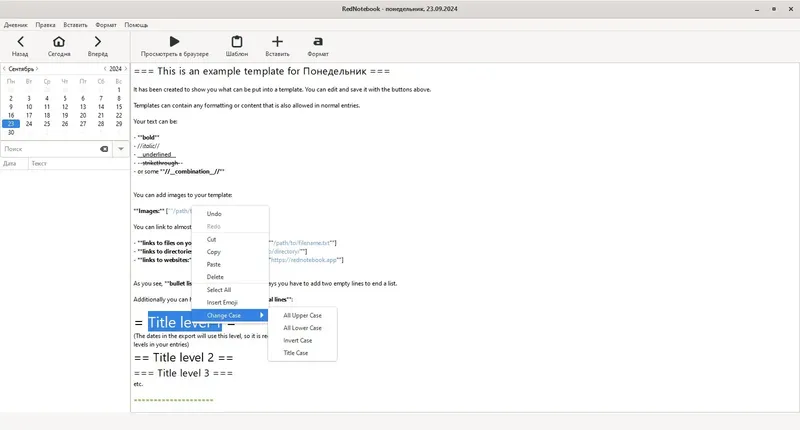This screenshot has width=800, height=430.
Task: Apply Invert Case to selection
Action: pyautogui.click(x=303, y=340)
